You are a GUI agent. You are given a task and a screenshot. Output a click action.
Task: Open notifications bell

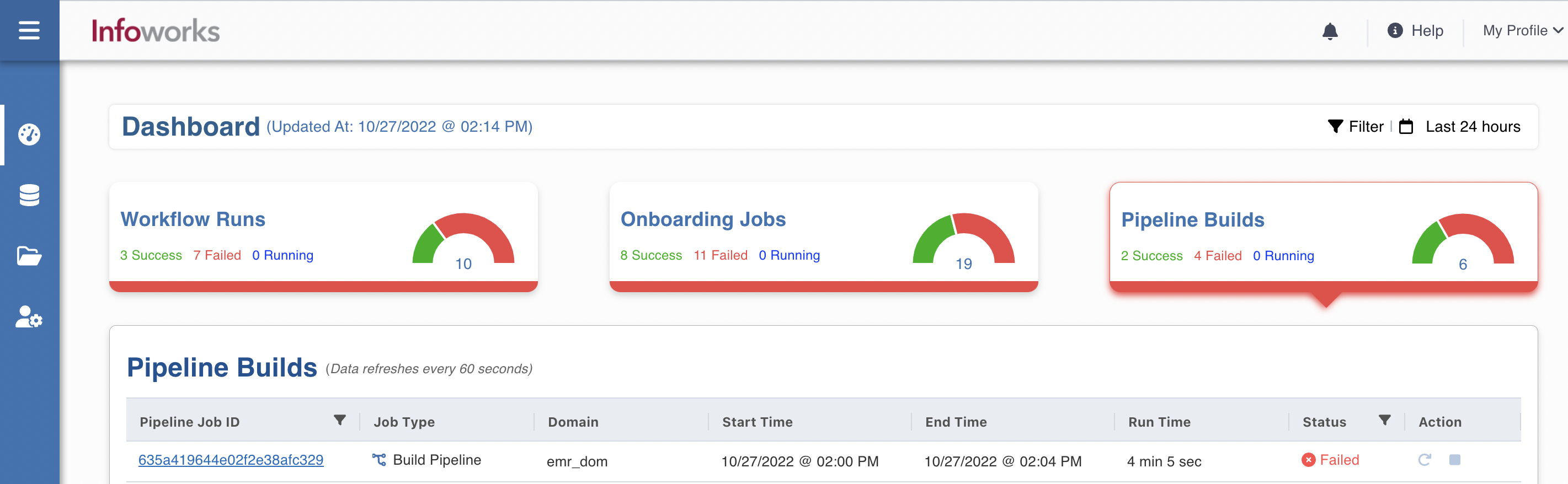point(1330,31)
